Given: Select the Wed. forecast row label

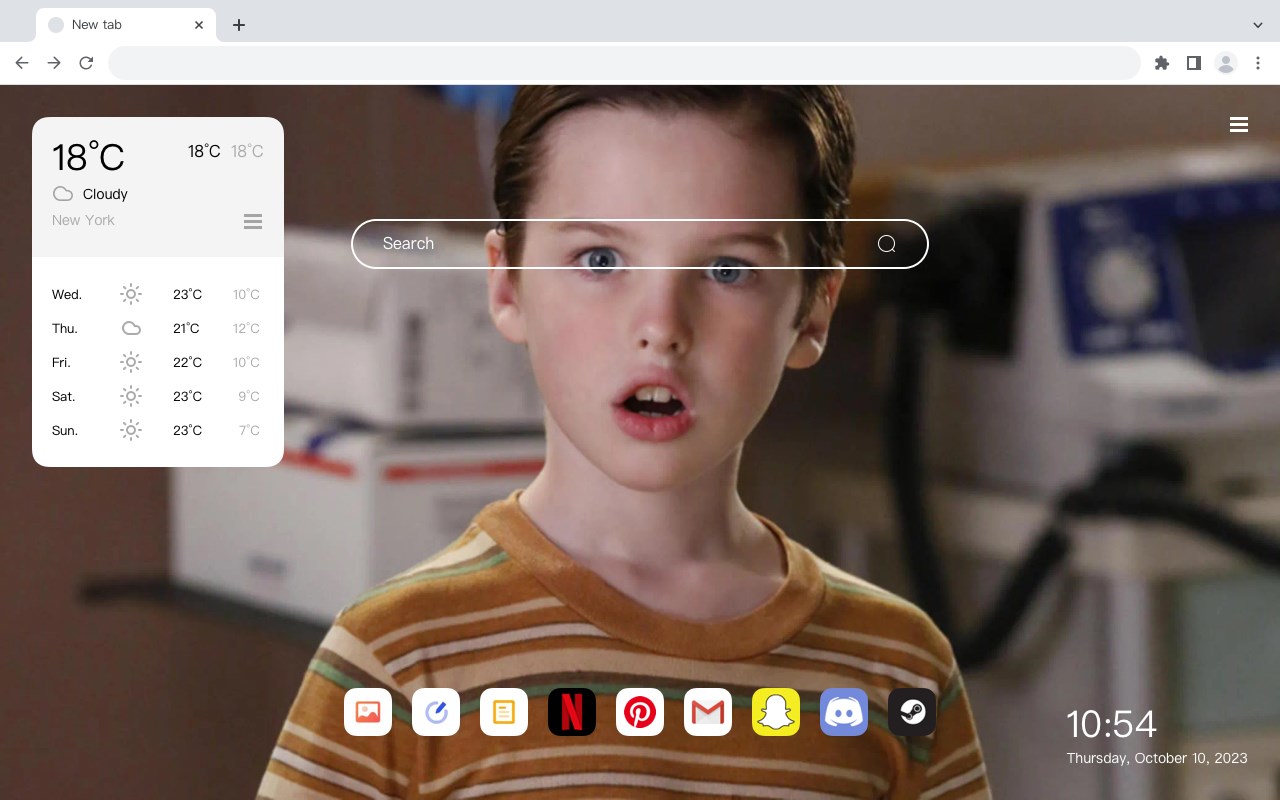Looking at the screenshot, I should tap(67, 294).
